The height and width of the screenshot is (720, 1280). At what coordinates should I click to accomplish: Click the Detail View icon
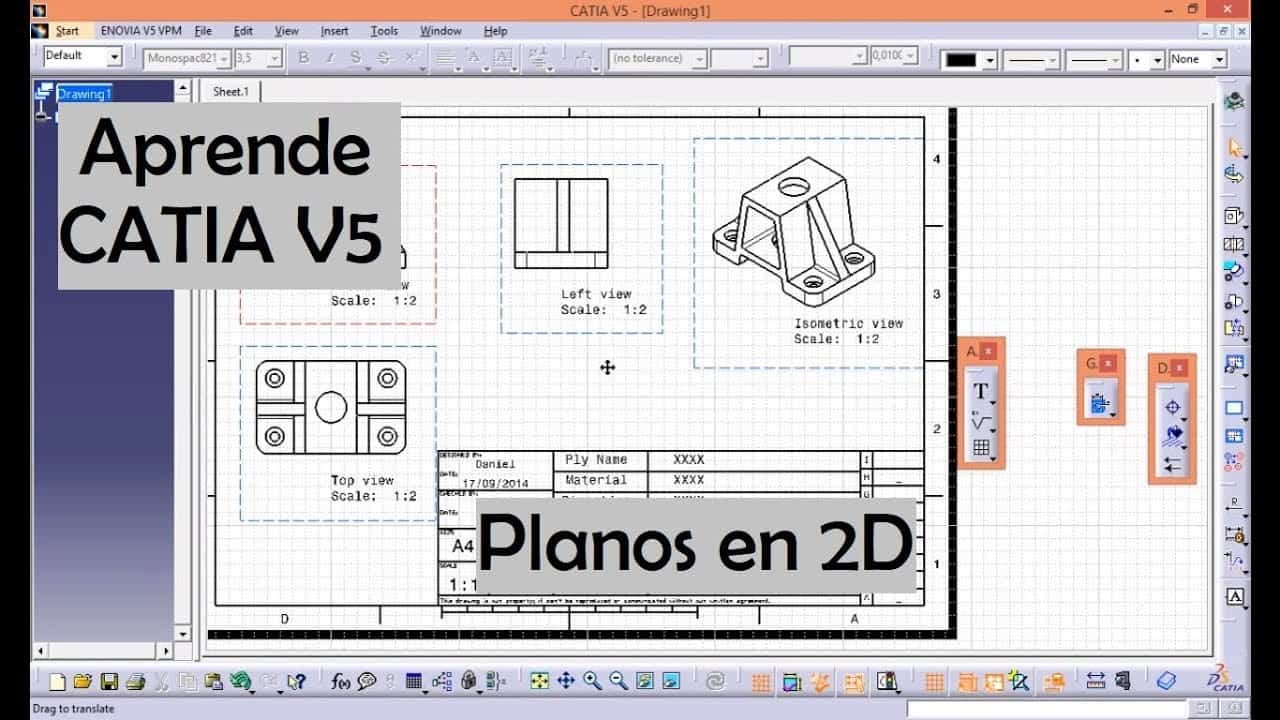[x=1235, y=271]
